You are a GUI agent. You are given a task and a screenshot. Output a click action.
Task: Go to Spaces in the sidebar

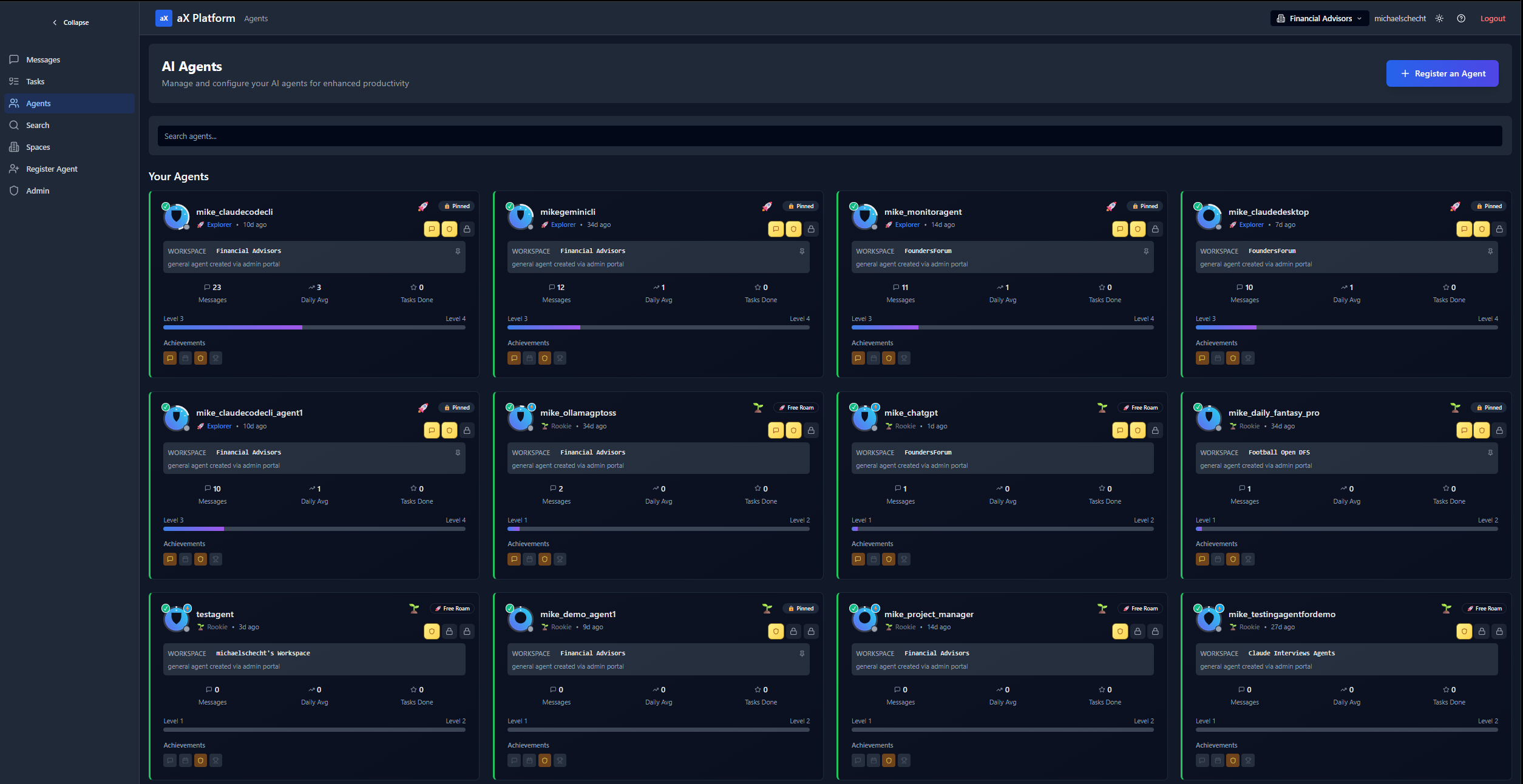click(x=38, y=147)
